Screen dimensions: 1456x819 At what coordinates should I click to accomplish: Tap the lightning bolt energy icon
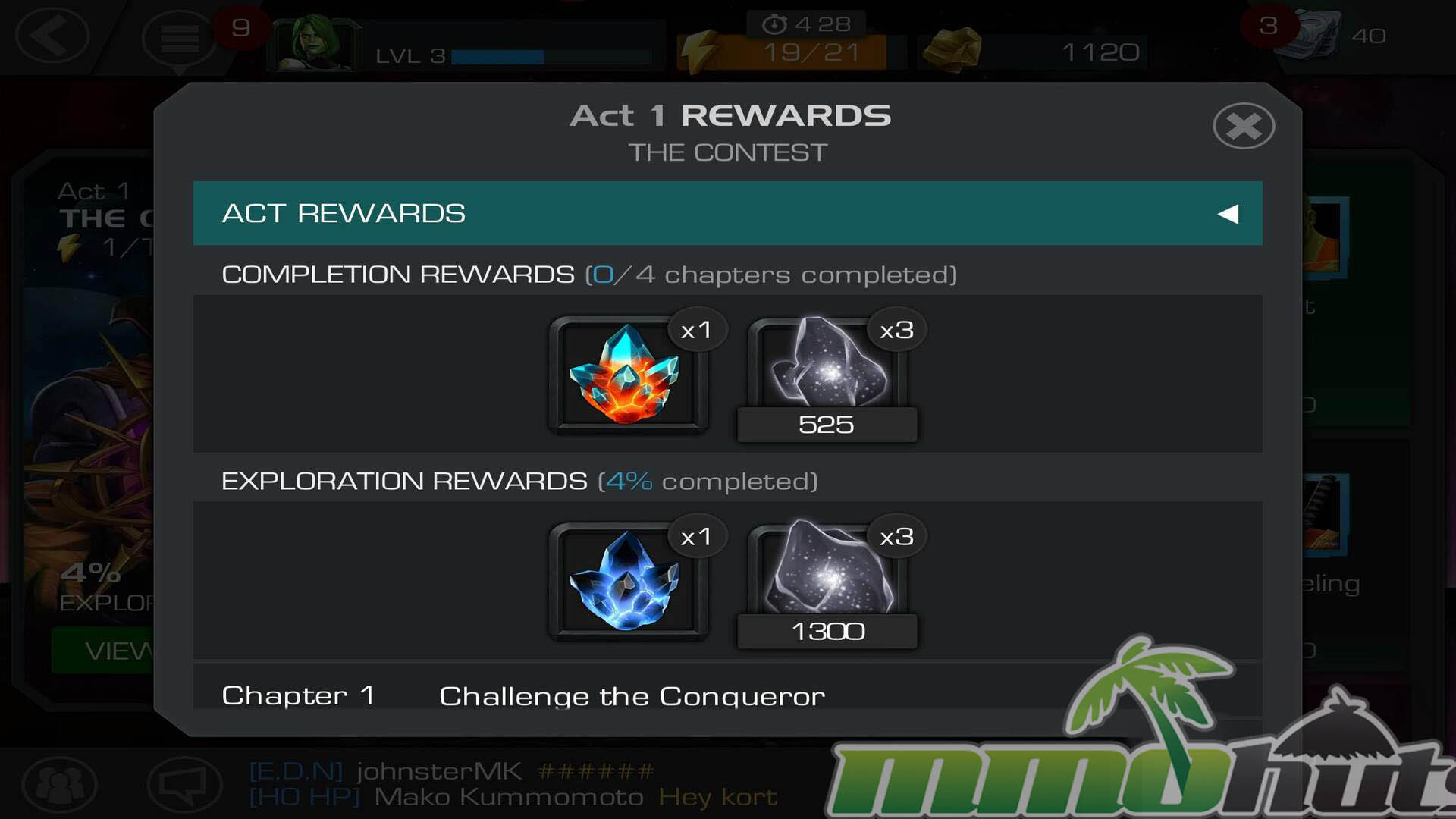click(700, 52)
